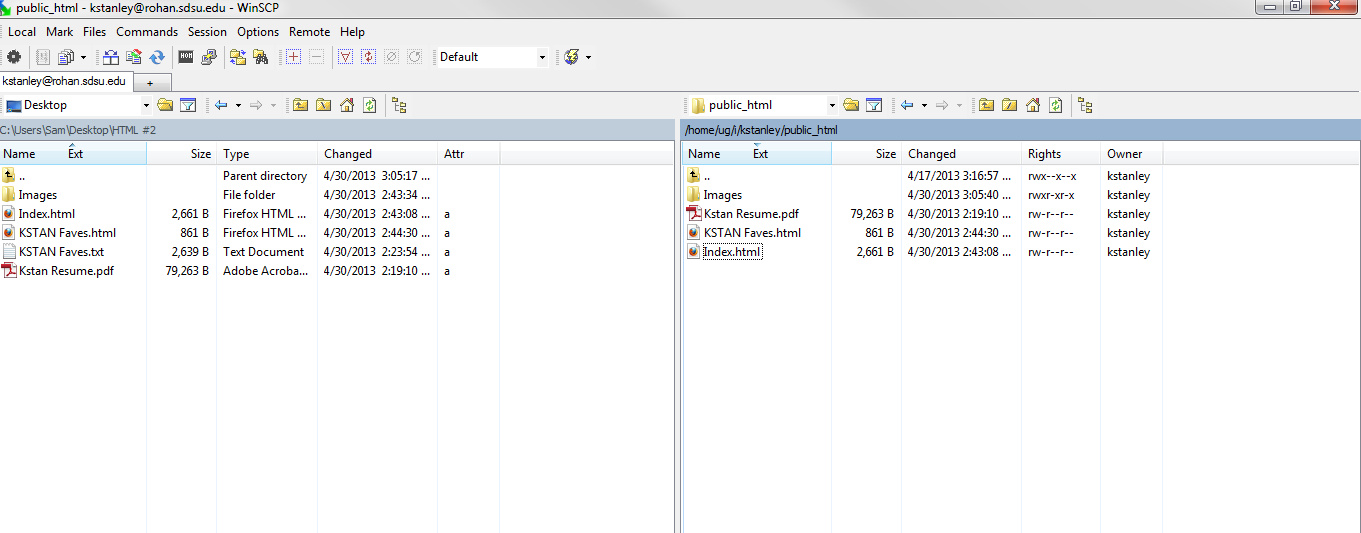Open the terminal console icon
This screenshot has height=533, width=1361.
coord(186,57)
